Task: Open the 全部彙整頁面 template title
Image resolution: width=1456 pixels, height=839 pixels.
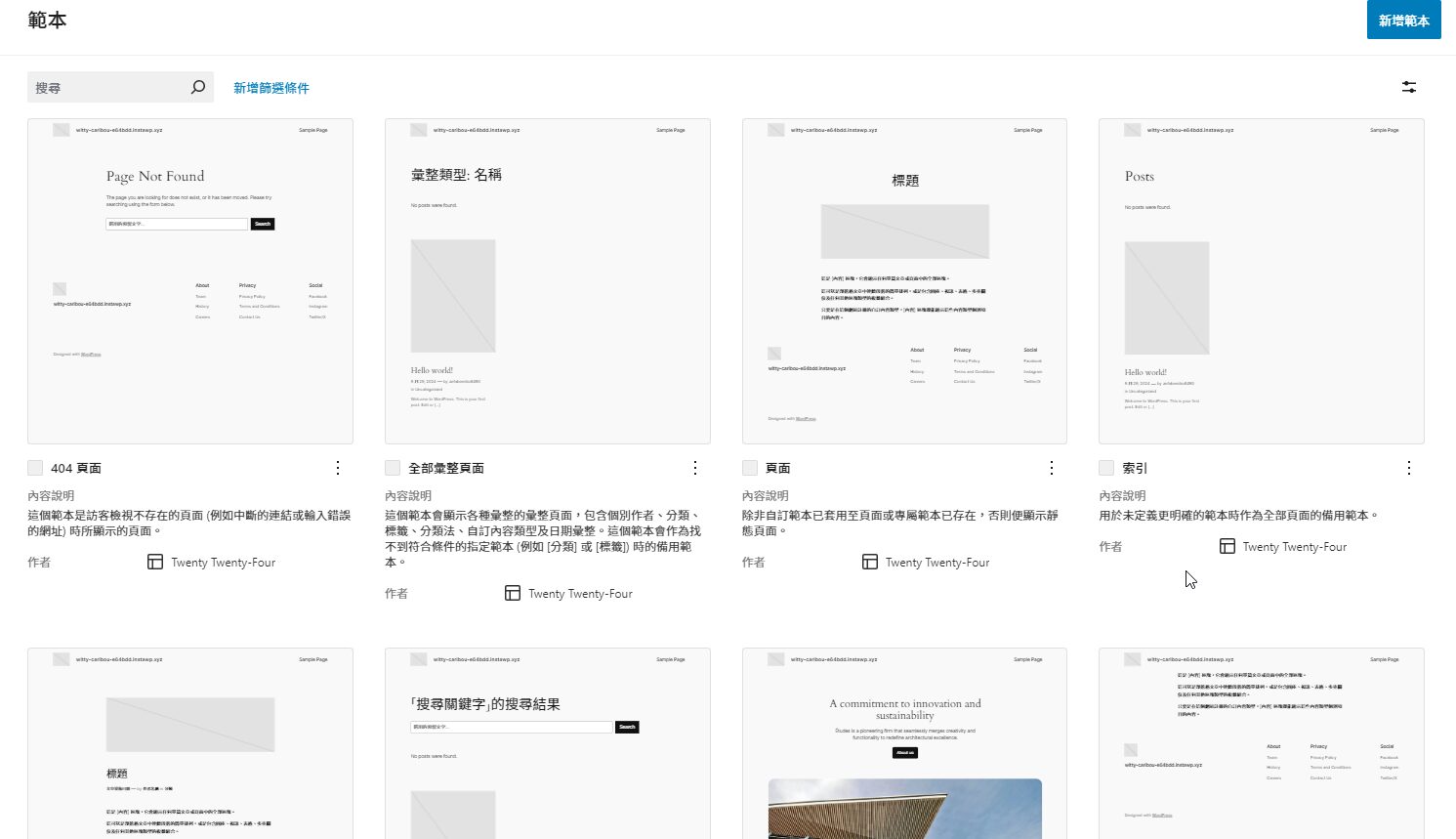Action: 446,468
